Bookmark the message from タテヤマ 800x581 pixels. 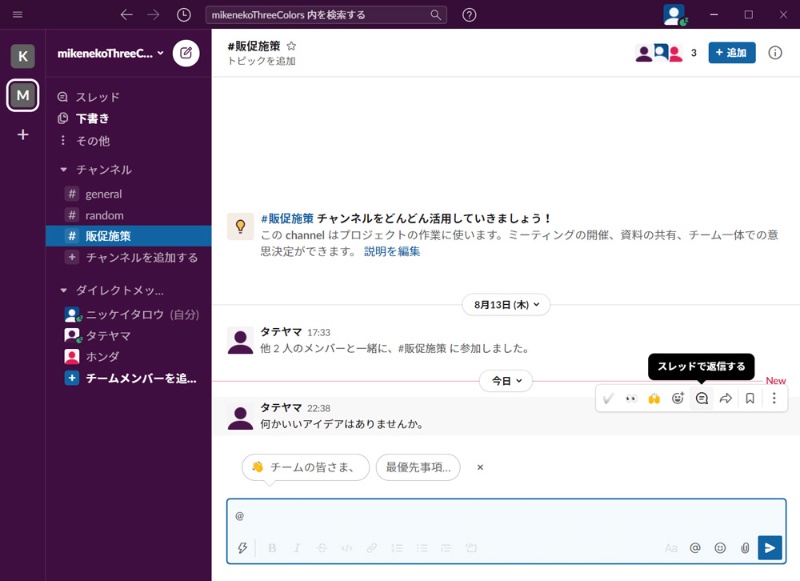coord(750,398)
